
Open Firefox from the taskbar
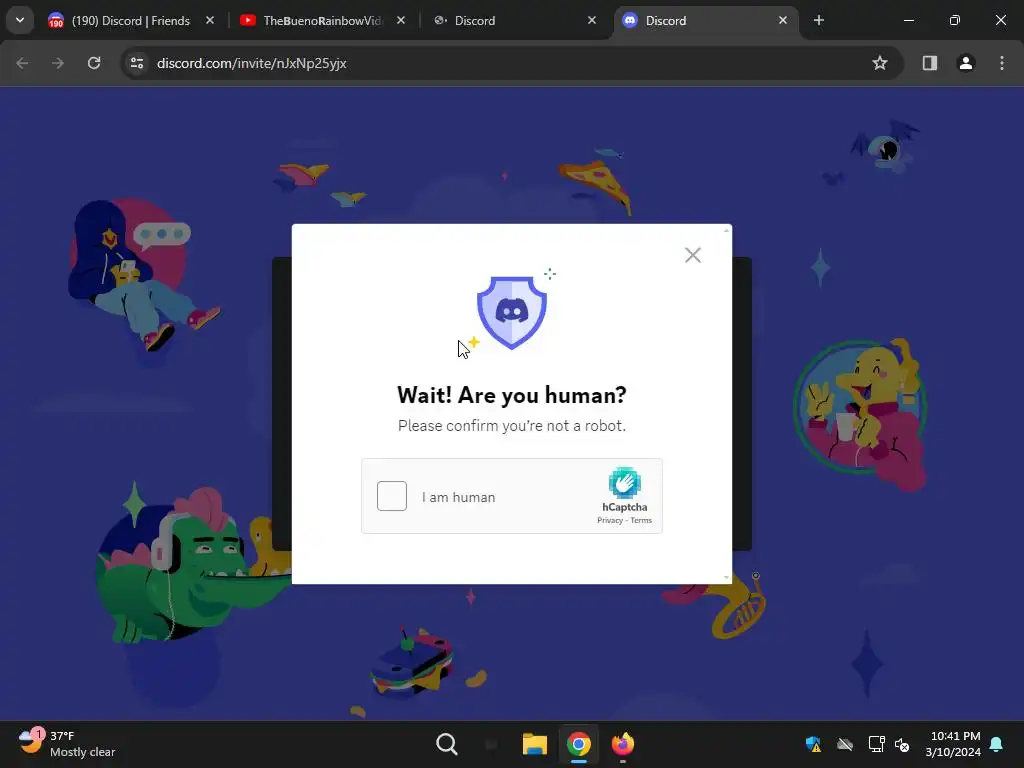coord(622,744)
